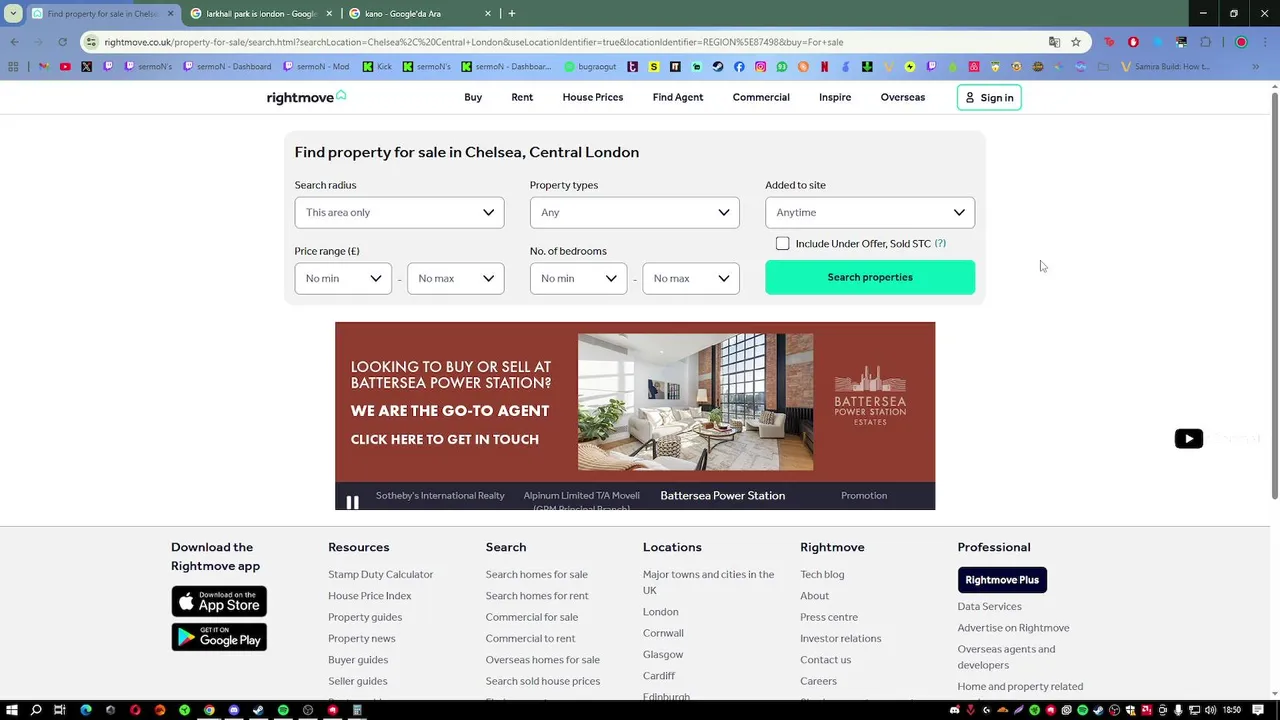Screen dimensions: 1280x720
Task: Click the YouTube floating icon
Action: tap(1188, 438)
